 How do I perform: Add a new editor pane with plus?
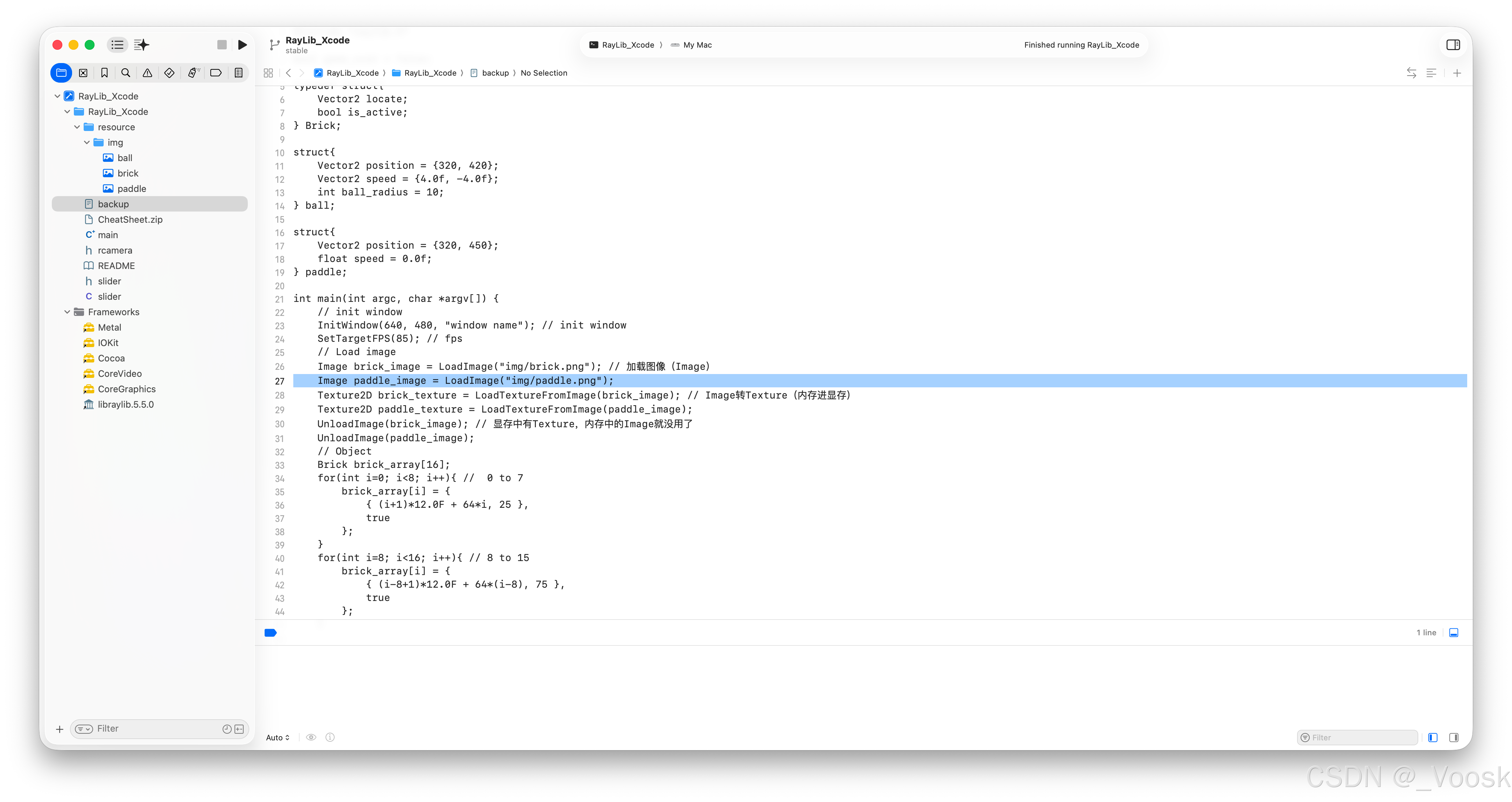pos(1457,73)
